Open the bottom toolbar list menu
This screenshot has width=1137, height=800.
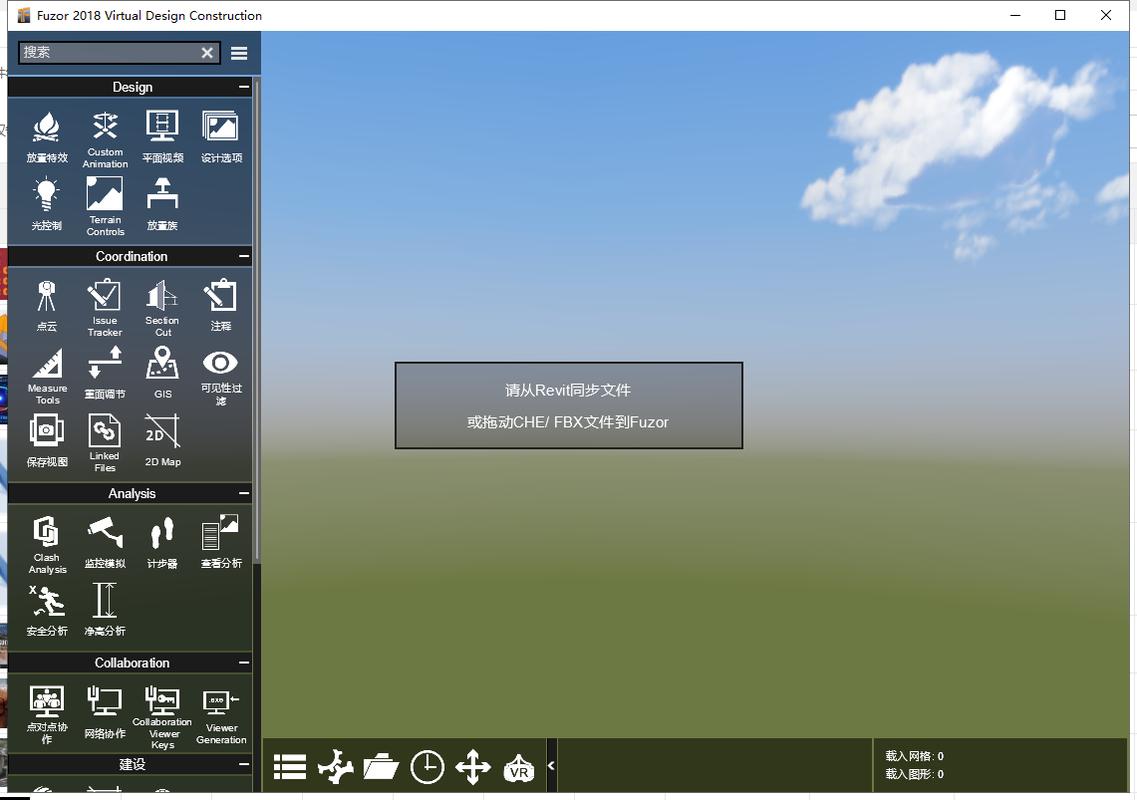(290, 767)
